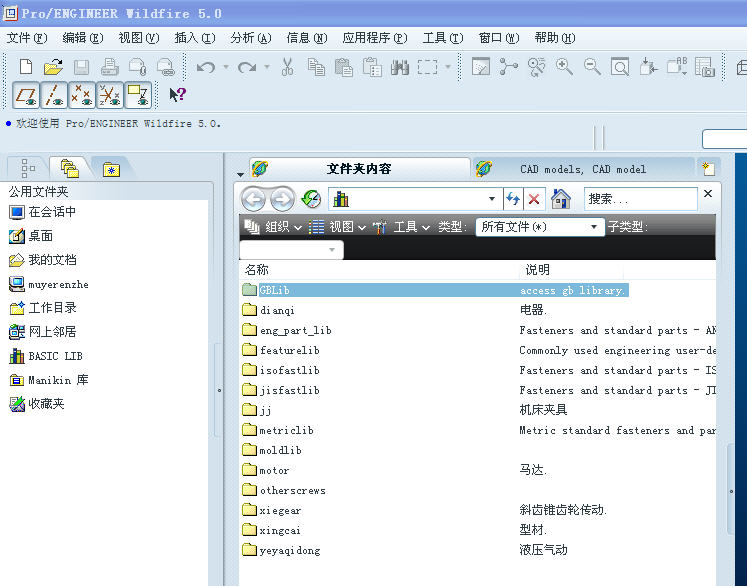Image resolution: width=747 pixels, height=586 pixels.
Task: Click the Refit view icon
Action: 620,67
